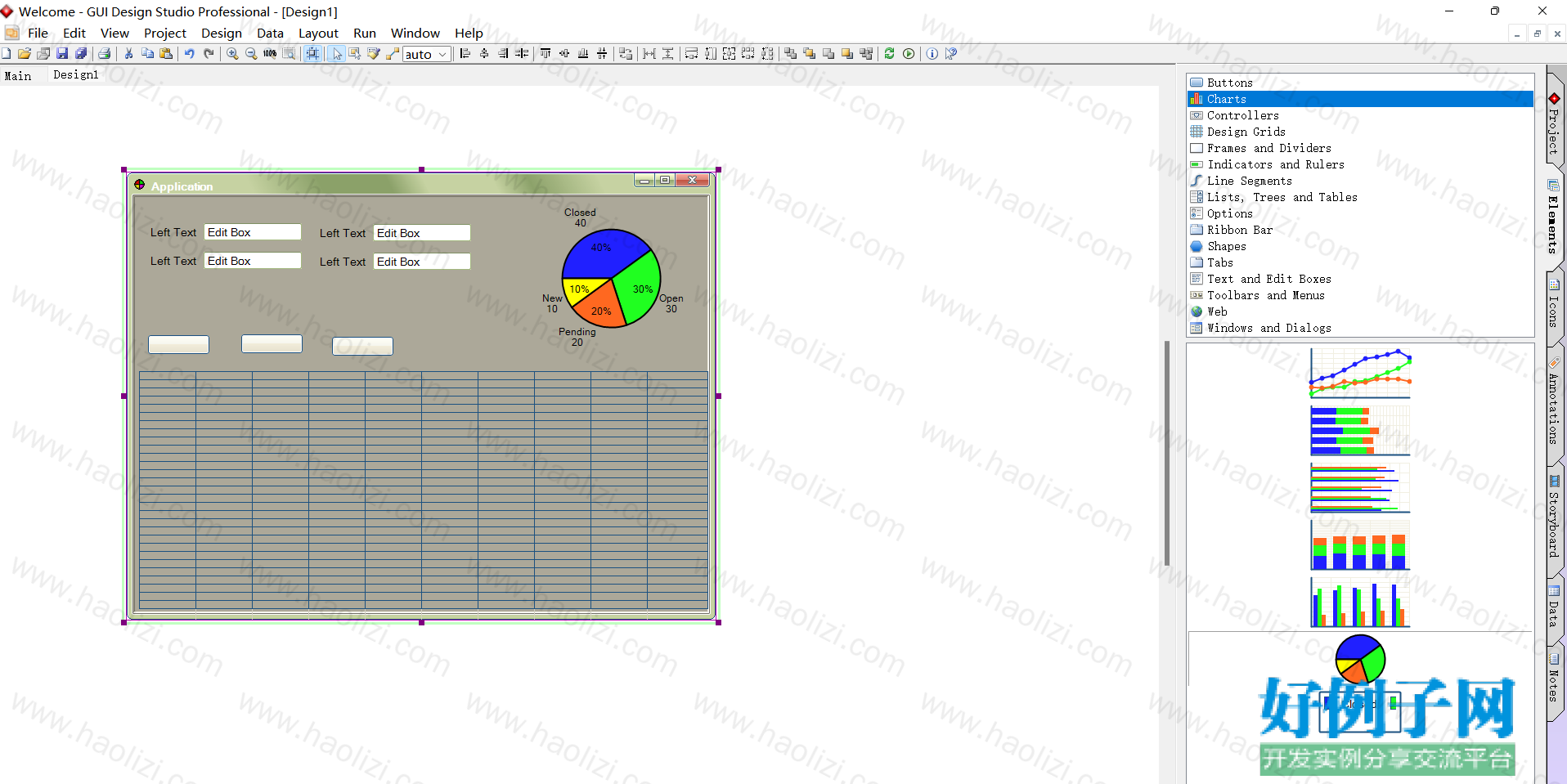Viewport: 1567px width, 784px height.
Task: Select Lists, Trees and Tables category
Action: coord(1360,197)
